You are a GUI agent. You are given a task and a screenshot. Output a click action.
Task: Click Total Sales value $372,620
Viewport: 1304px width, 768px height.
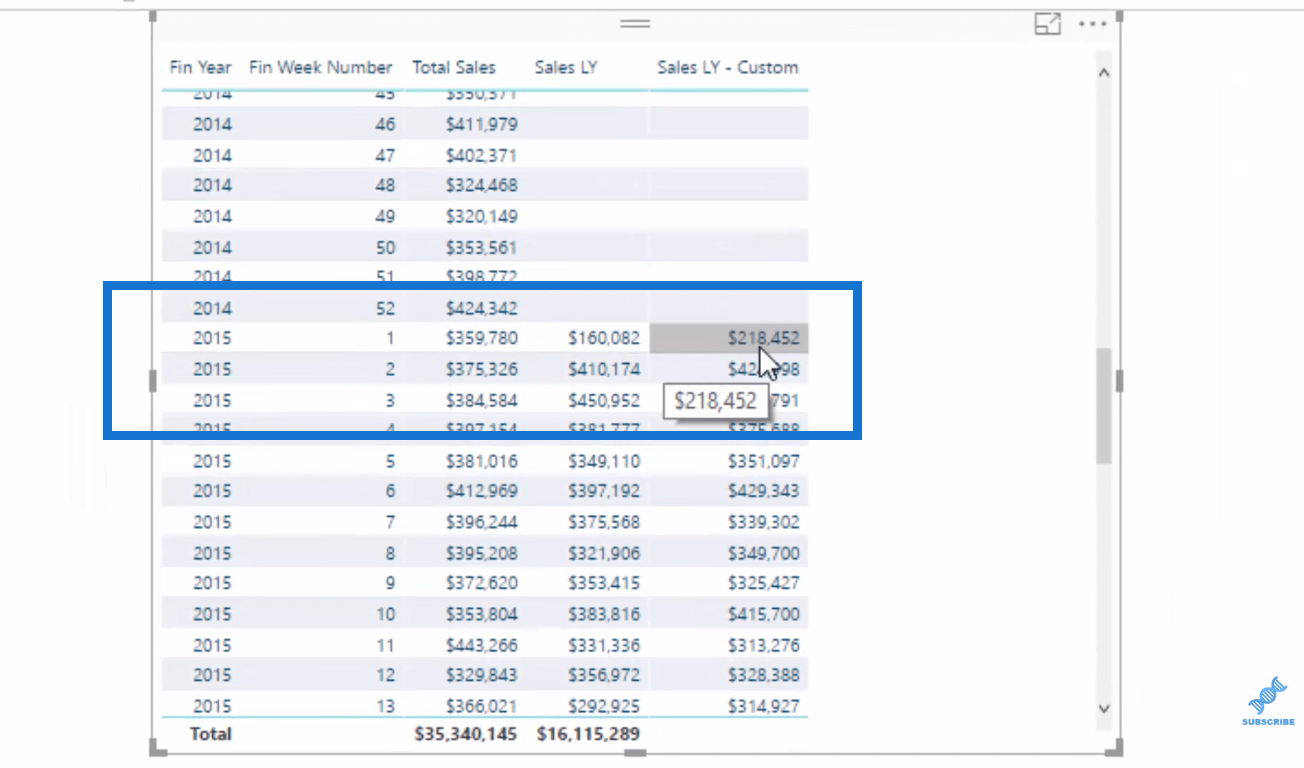(482, 583)
